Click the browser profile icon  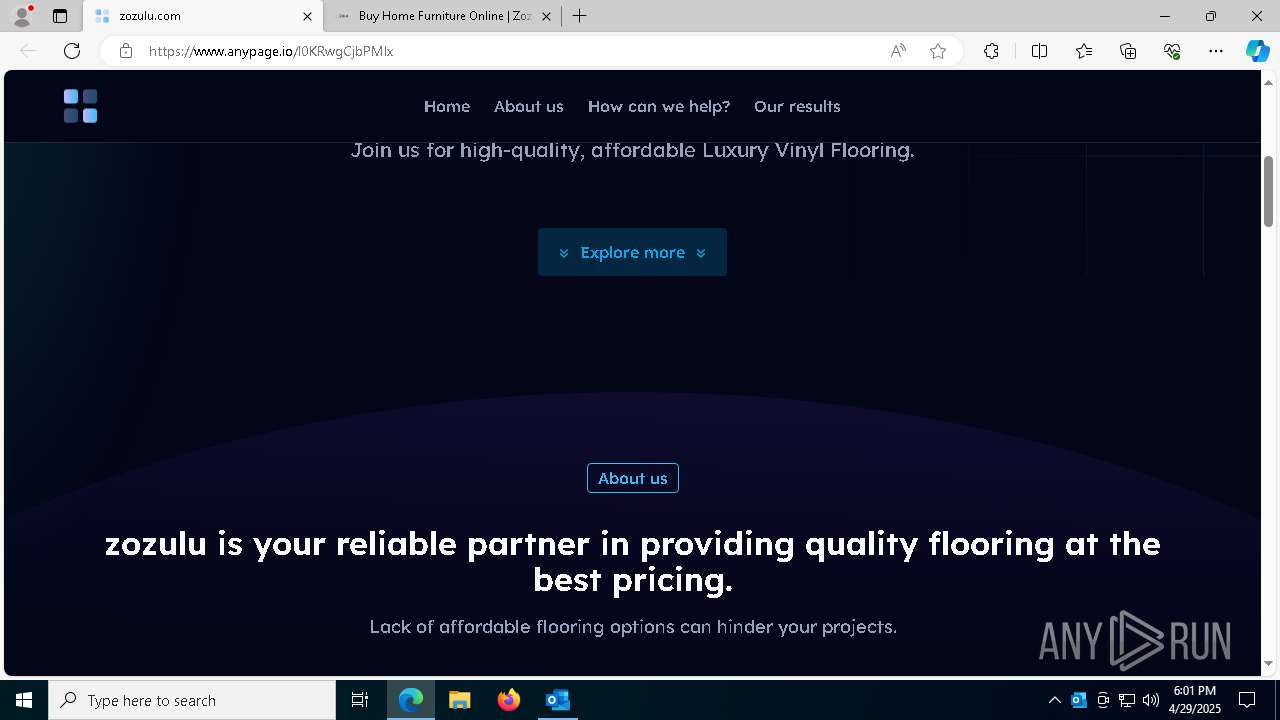(21, 16)
